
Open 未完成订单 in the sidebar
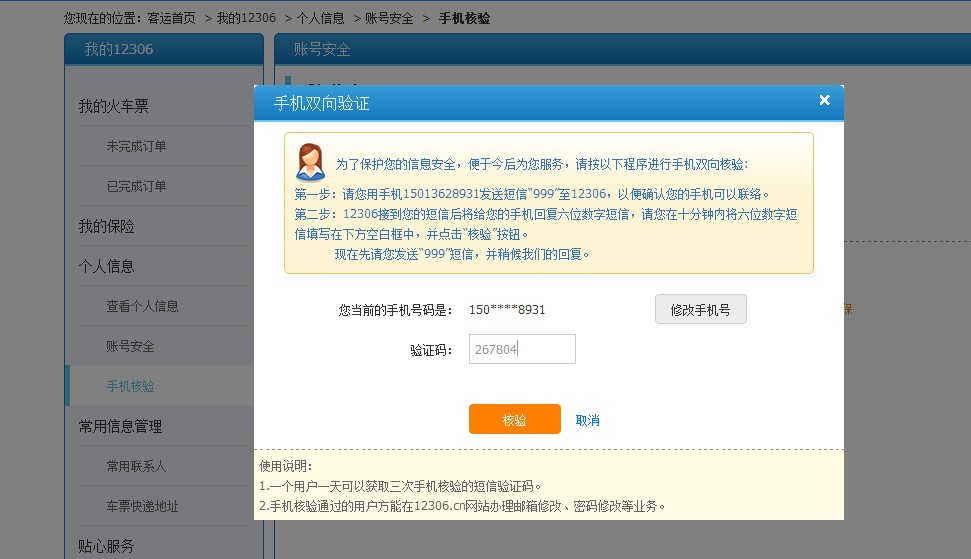pos(136,146)
